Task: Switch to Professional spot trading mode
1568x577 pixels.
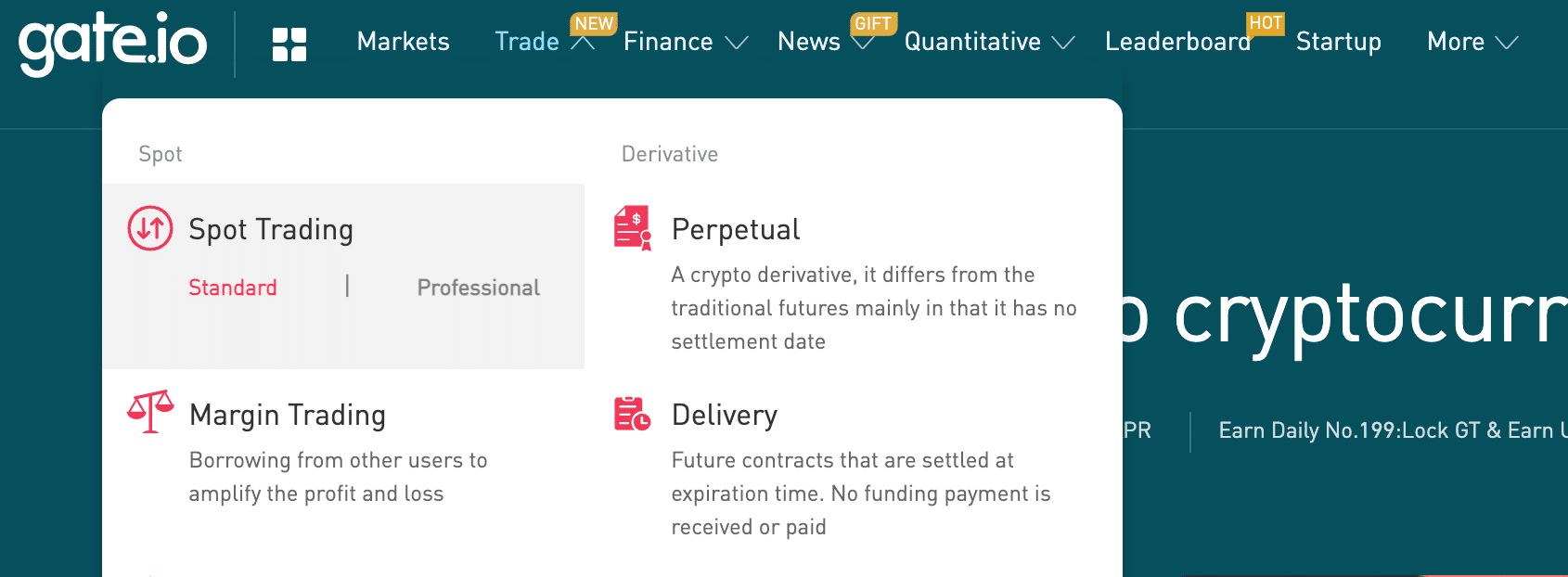Action: 479,288
